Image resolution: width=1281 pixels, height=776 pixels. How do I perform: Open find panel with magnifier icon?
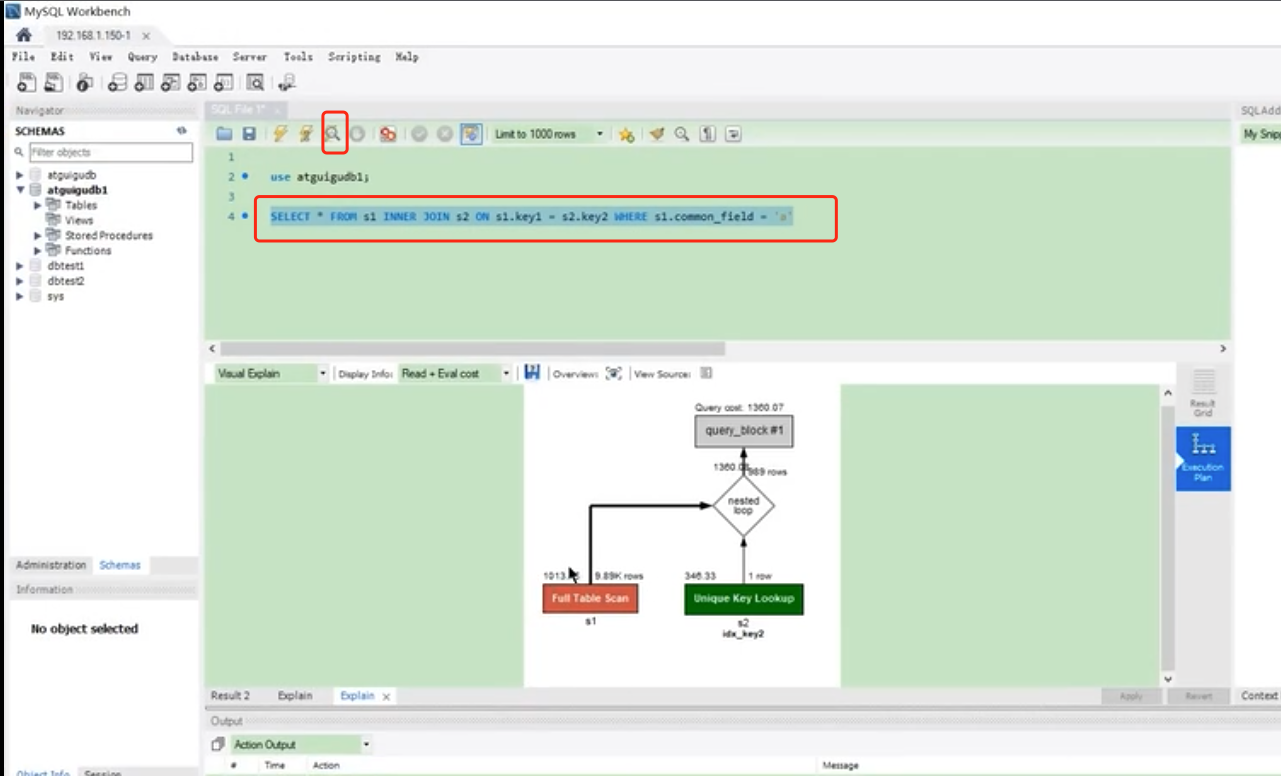pos(682,134)
